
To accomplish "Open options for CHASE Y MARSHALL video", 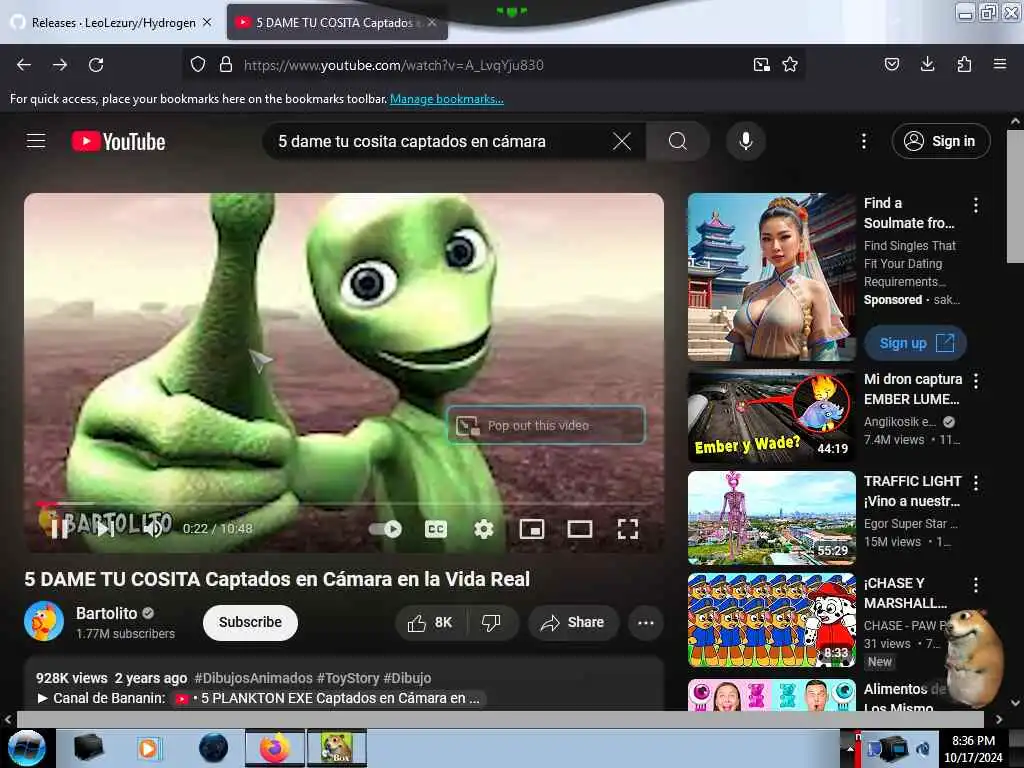I will point(976,584).
